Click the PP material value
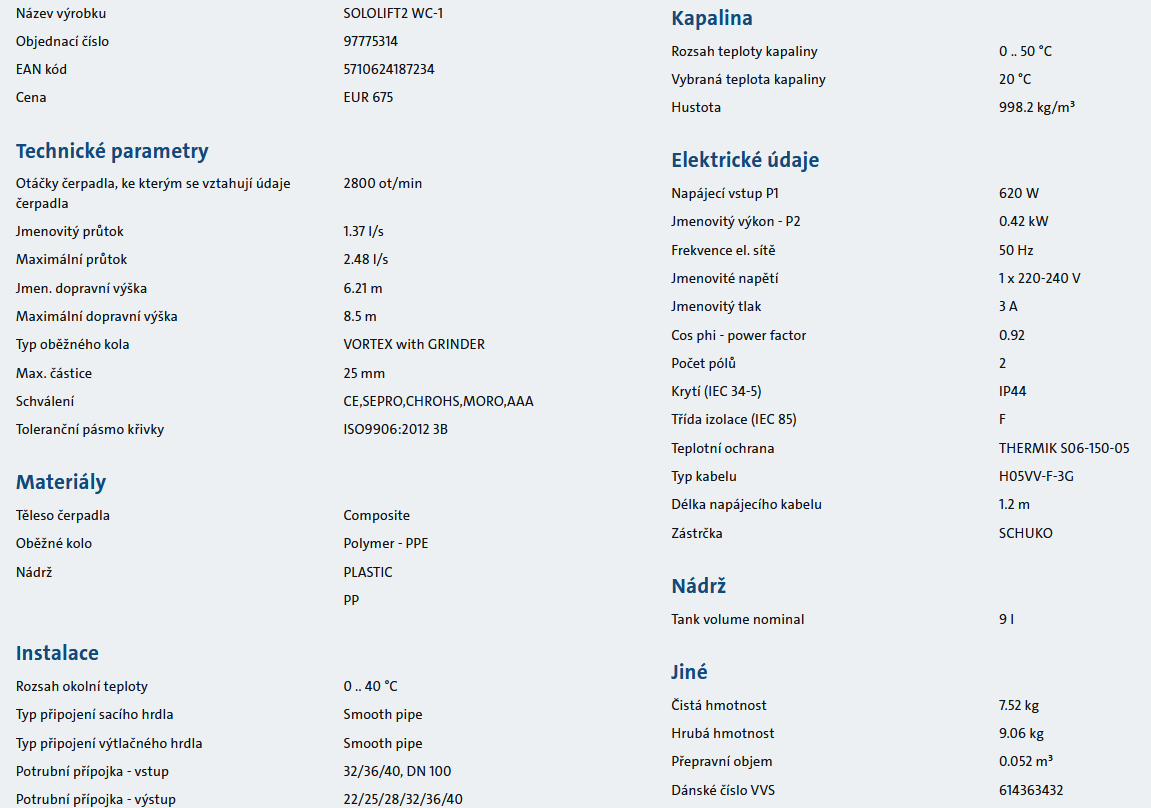 (352, 600)
